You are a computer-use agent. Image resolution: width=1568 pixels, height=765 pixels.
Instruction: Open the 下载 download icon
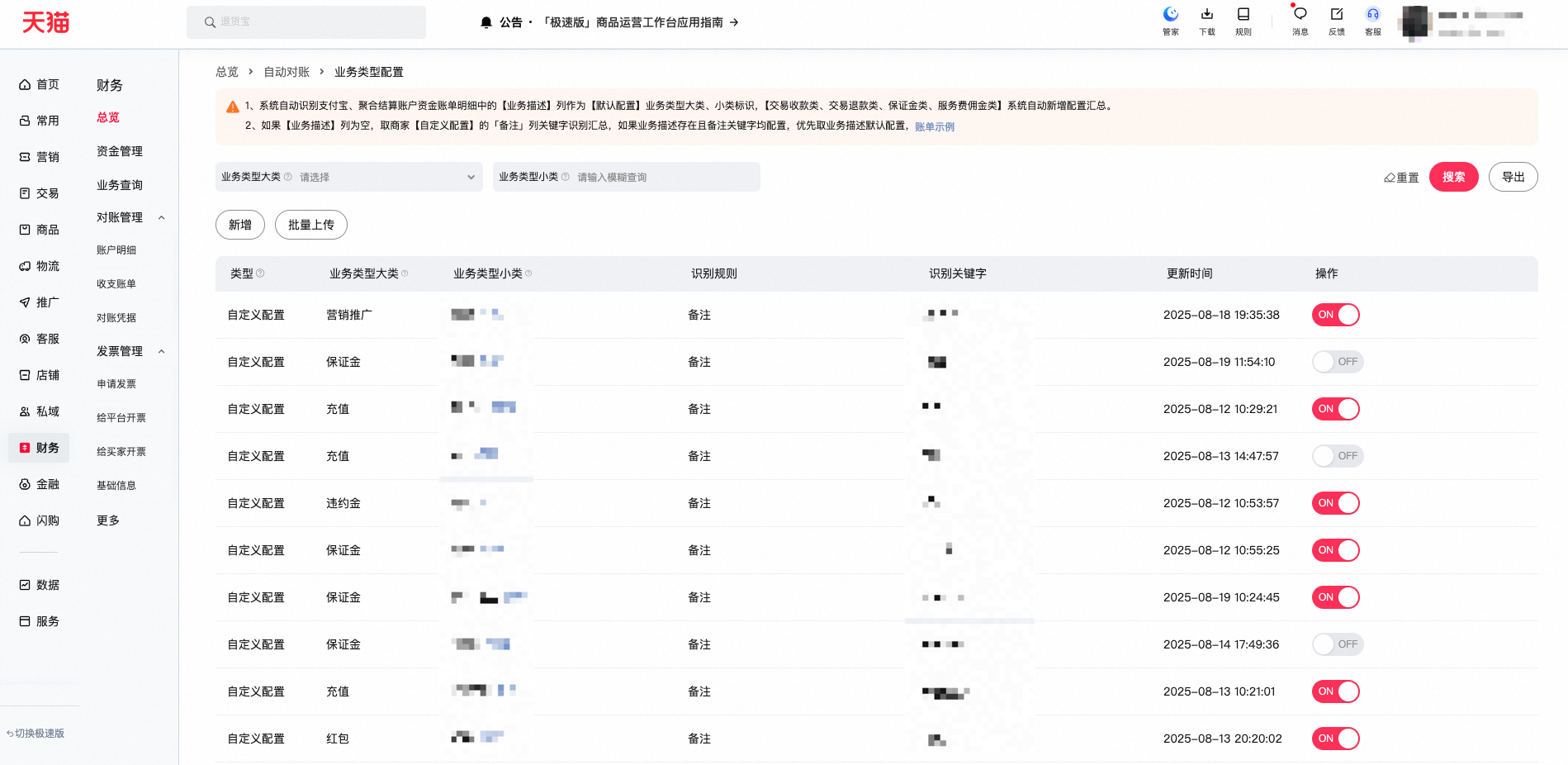pos(1206,14)
